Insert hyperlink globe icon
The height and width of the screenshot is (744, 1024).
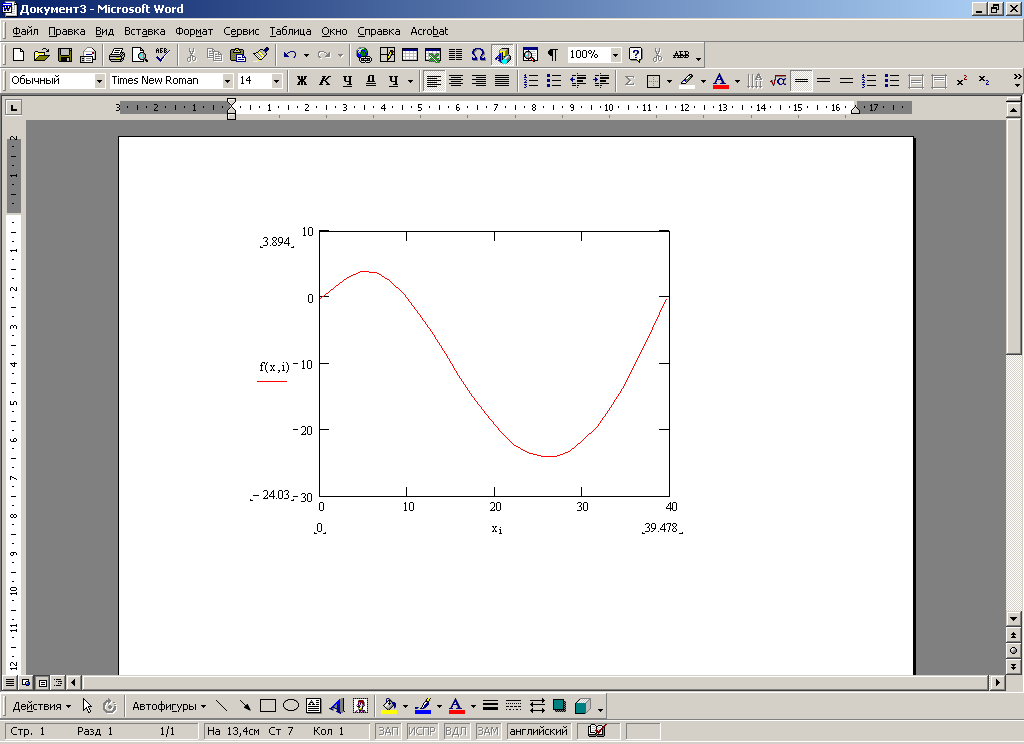364,55
